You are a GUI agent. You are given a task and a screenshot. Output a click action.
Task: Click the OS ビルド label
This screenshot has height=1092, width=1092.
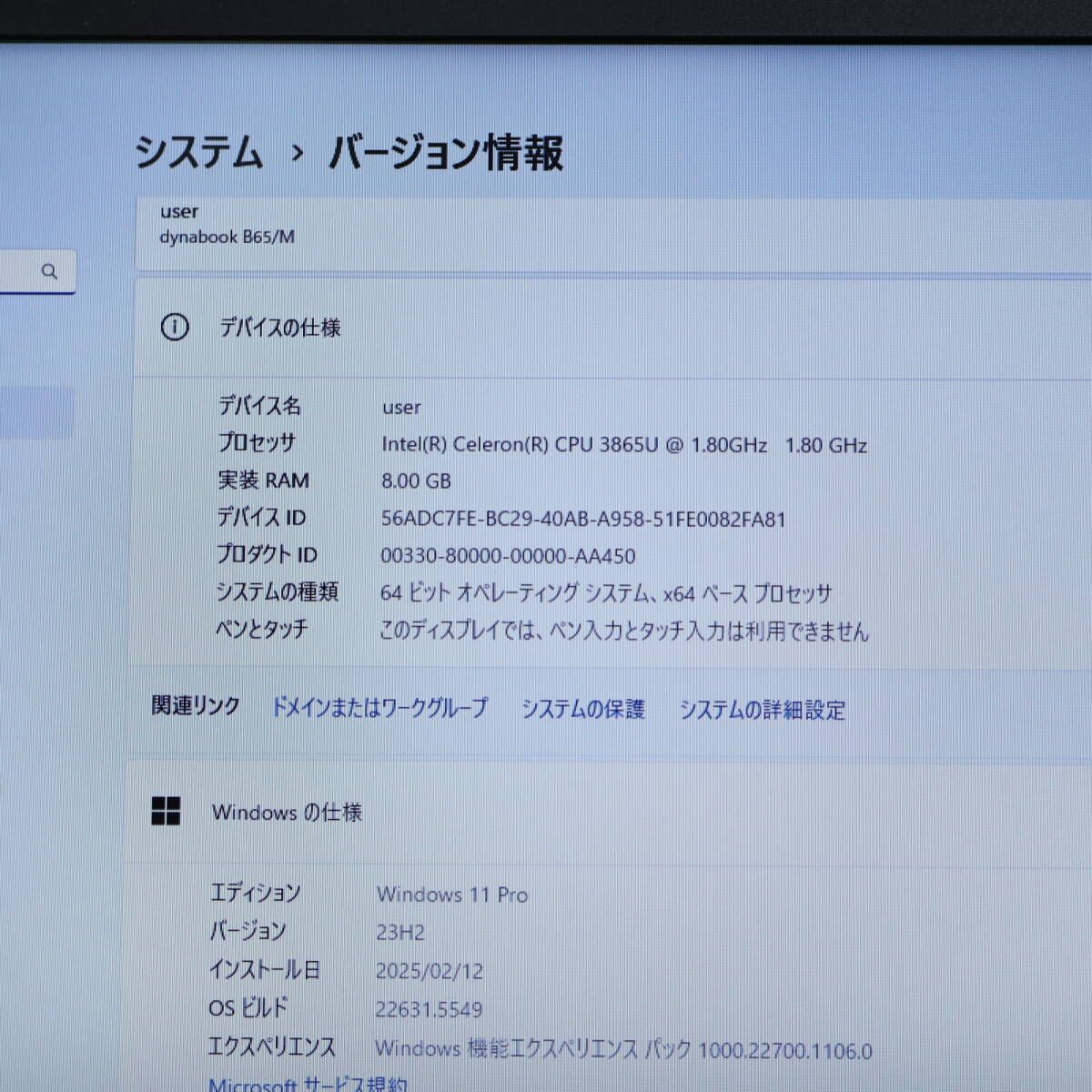[248, 1007]
